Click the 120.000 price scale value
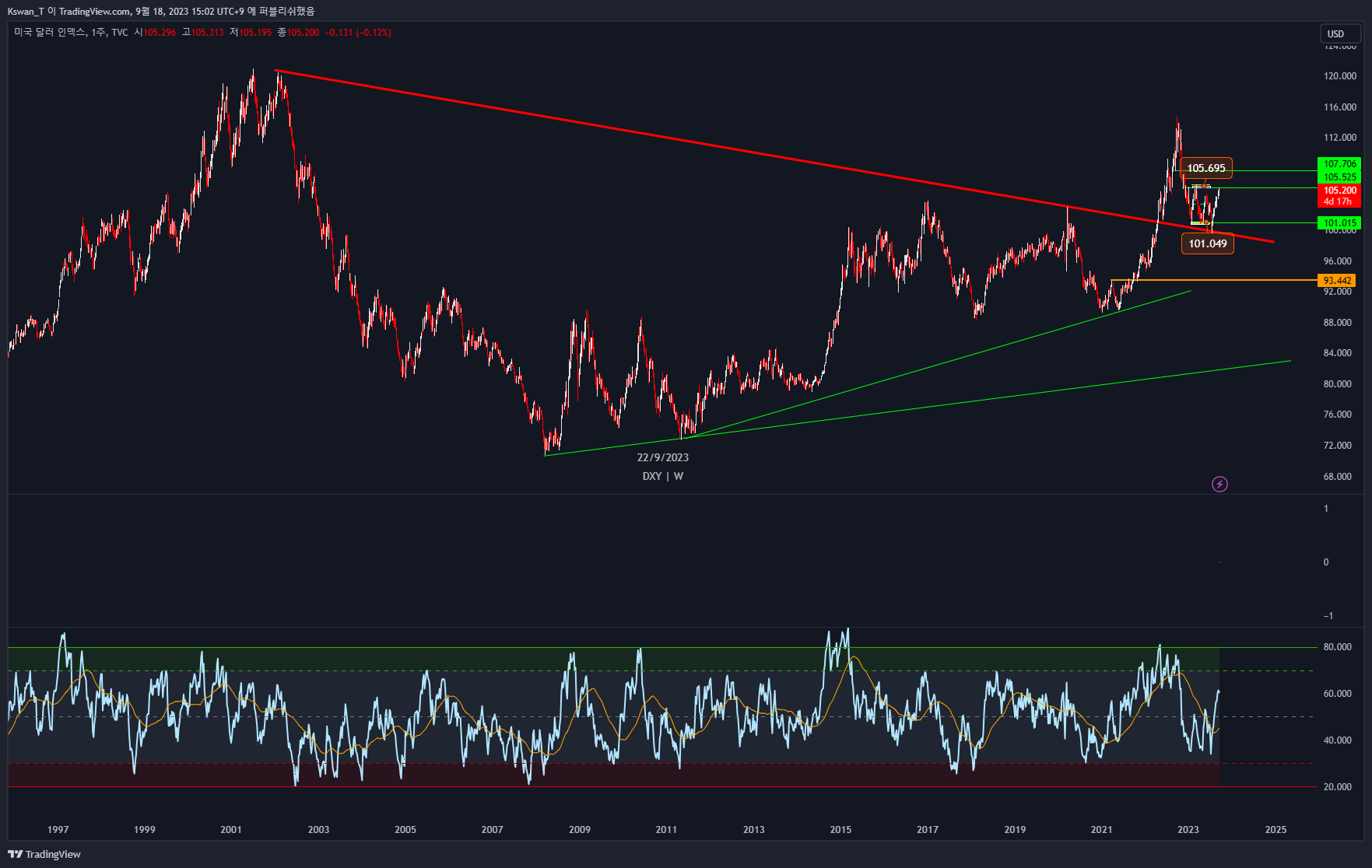The height and width of the screenshot is (868, 1372). click(1339, 76)
